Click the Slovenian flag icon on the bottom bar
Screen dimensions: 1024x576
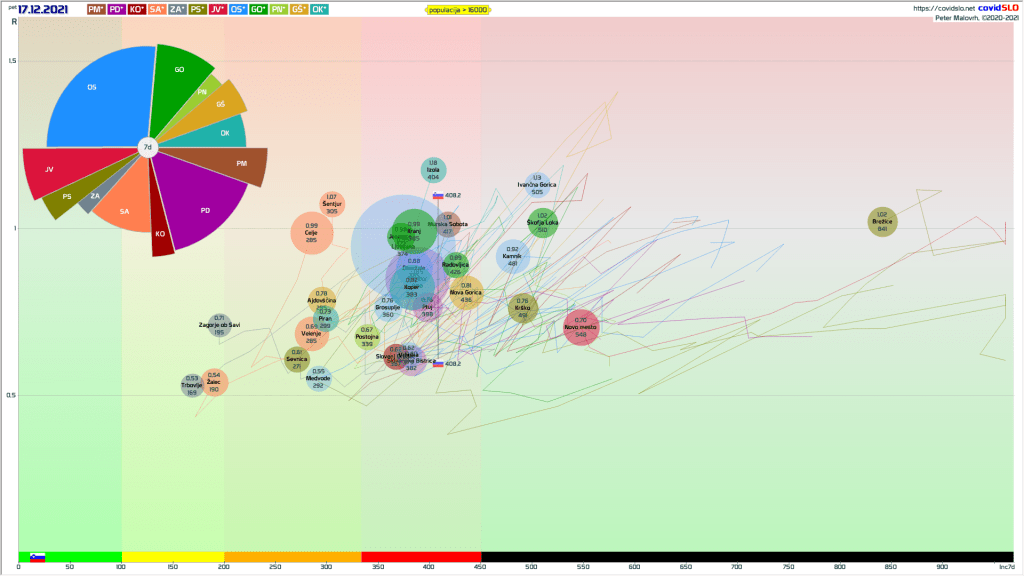[x=38, y=557]
